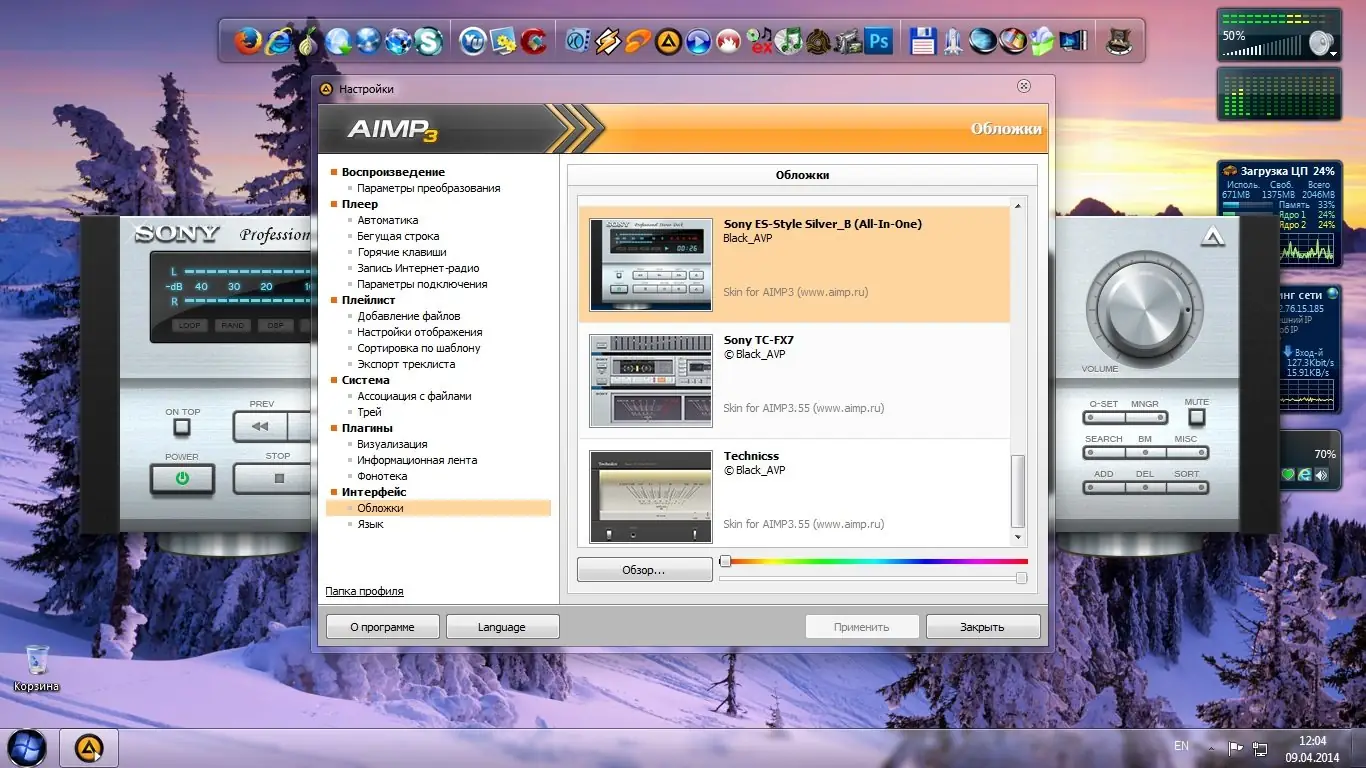Click the AIMP logo on the player
The width and height of the screenshot is (1366, 768).
click(x=1213, y=237)
